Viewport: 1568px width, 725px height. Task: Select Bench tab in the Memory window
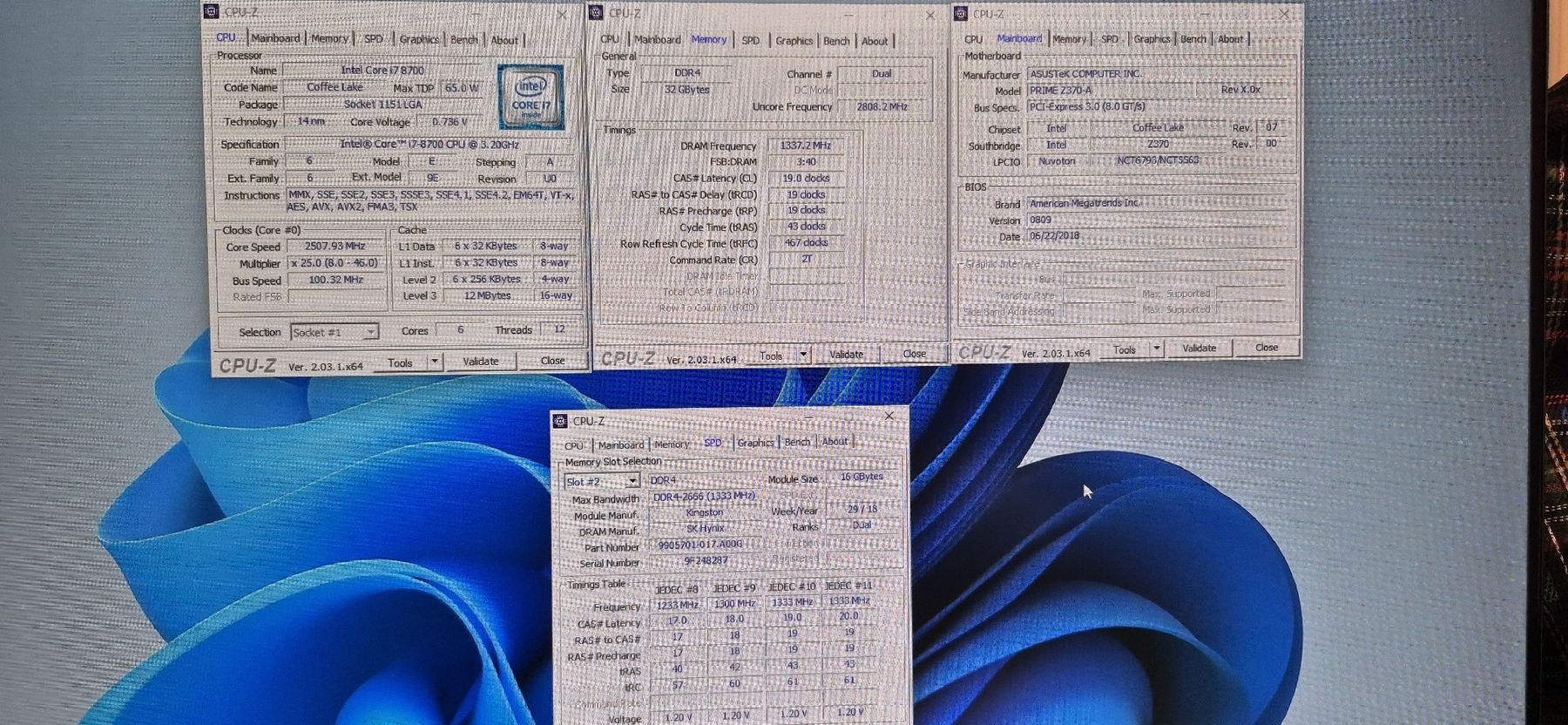(x=836, y=41)
